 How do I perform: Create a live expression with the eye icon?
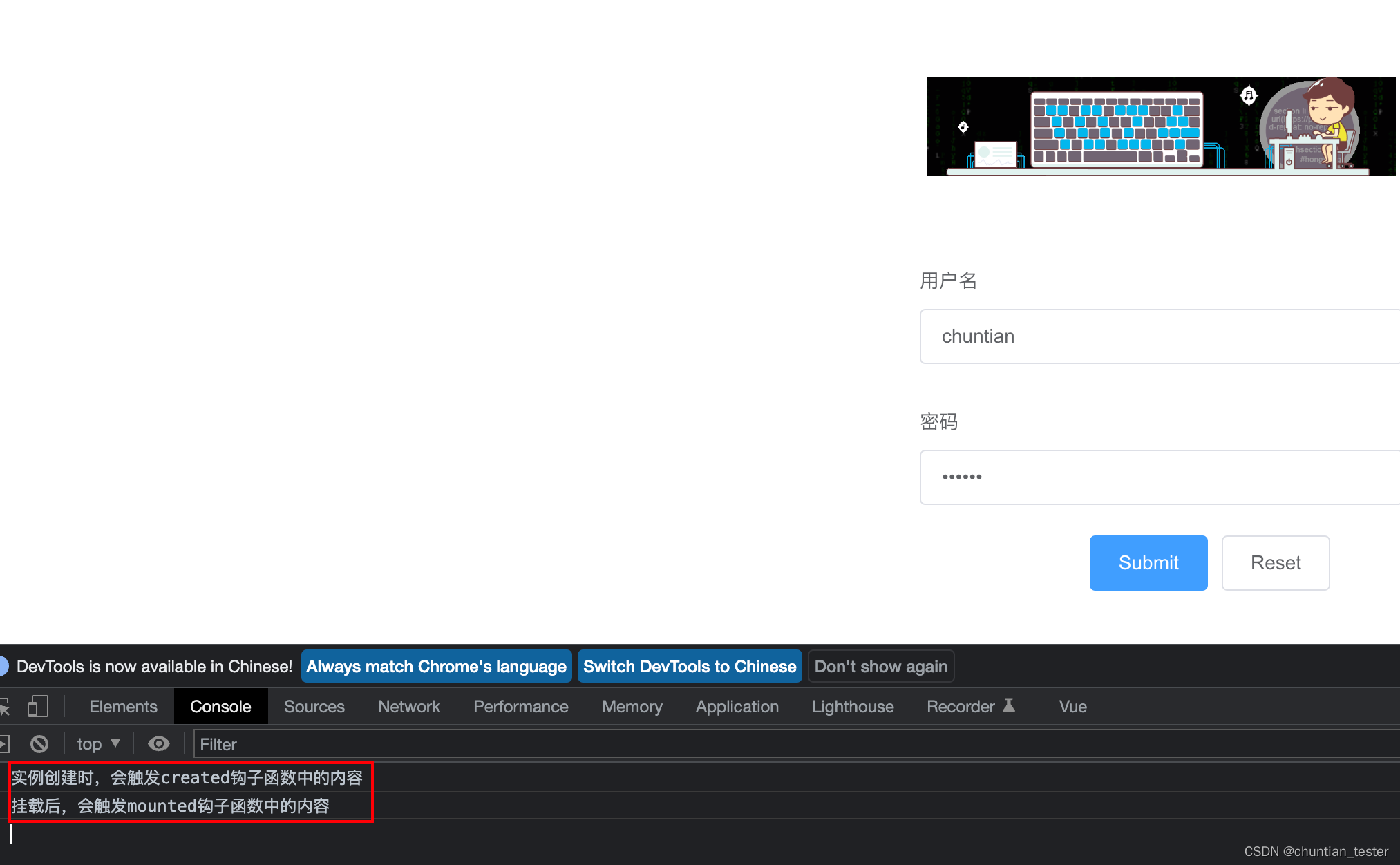(x=158, y=743)
